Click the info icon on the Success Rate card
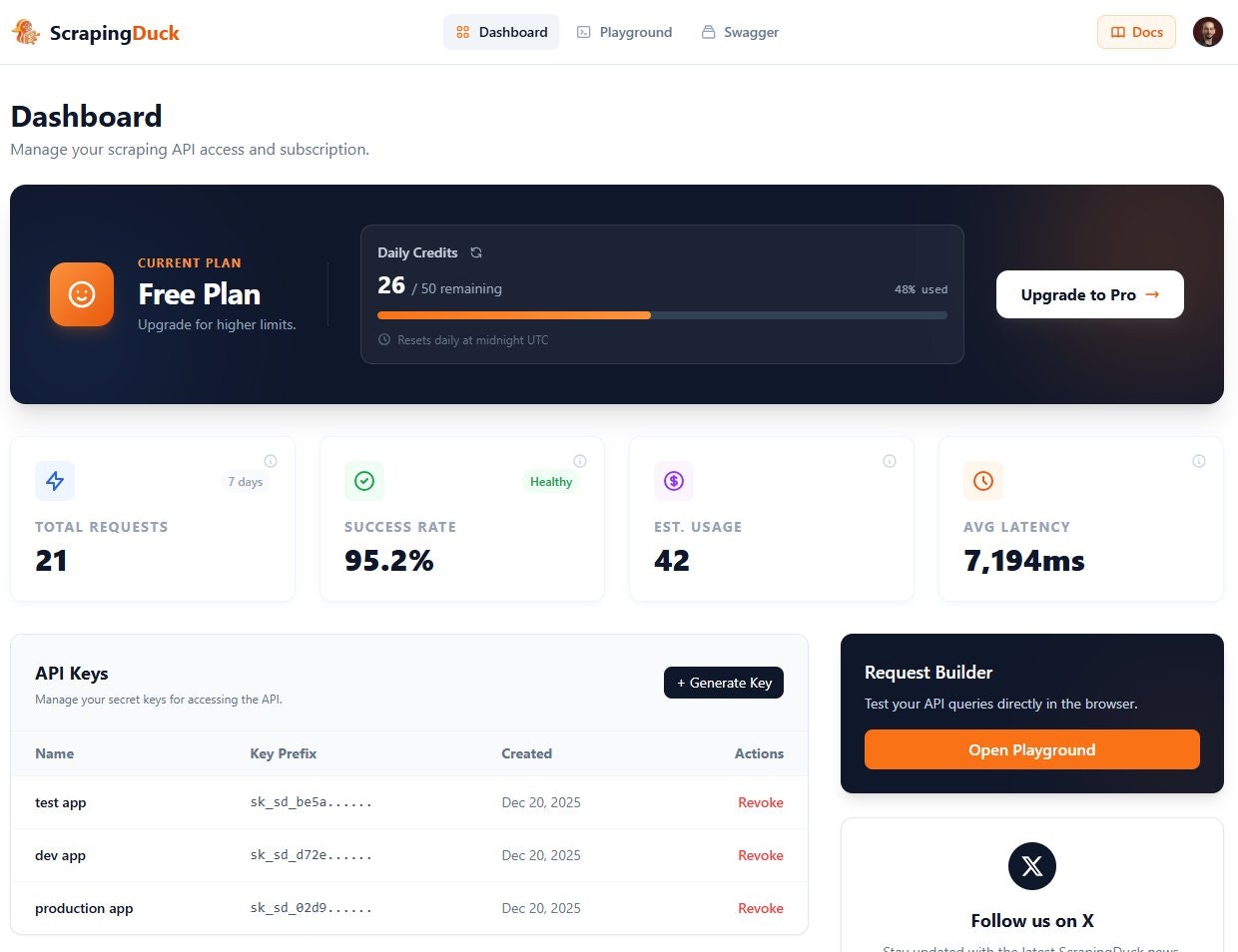 pos(580,461)
